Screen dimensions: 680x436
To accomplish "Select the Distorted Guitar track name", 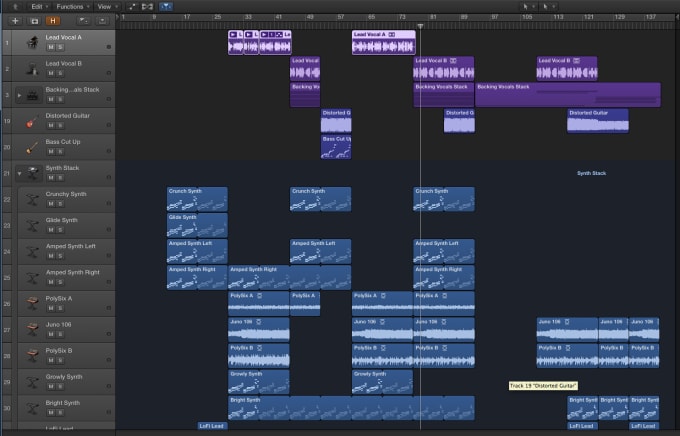I will 68,115.
